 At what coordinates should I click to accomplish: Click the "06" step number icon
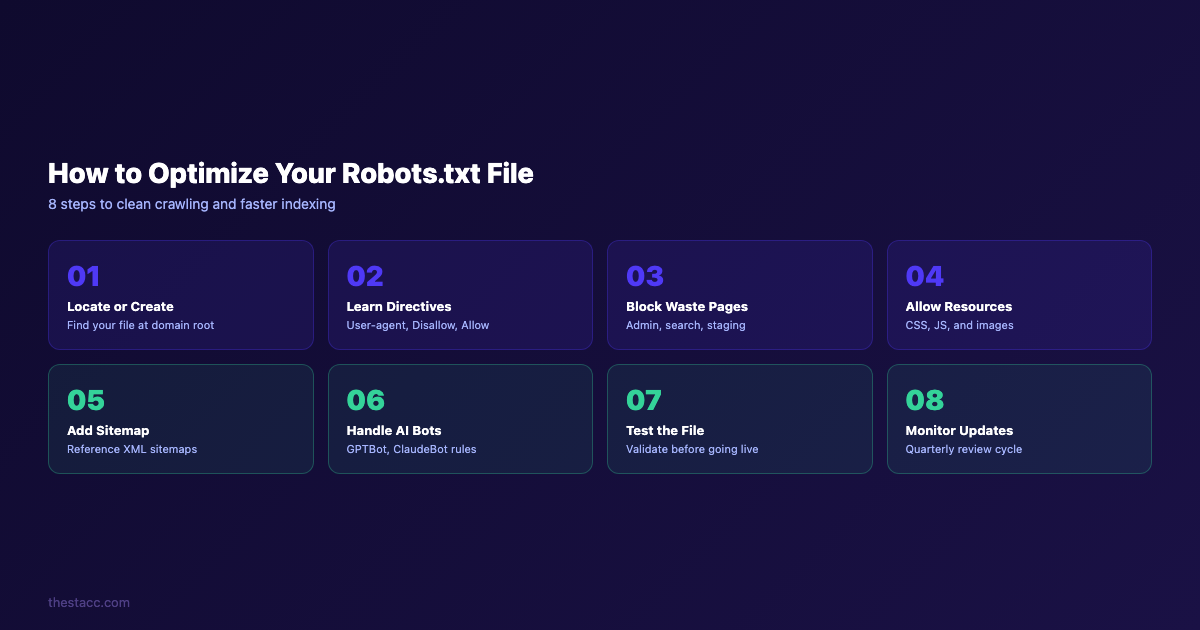365,400
